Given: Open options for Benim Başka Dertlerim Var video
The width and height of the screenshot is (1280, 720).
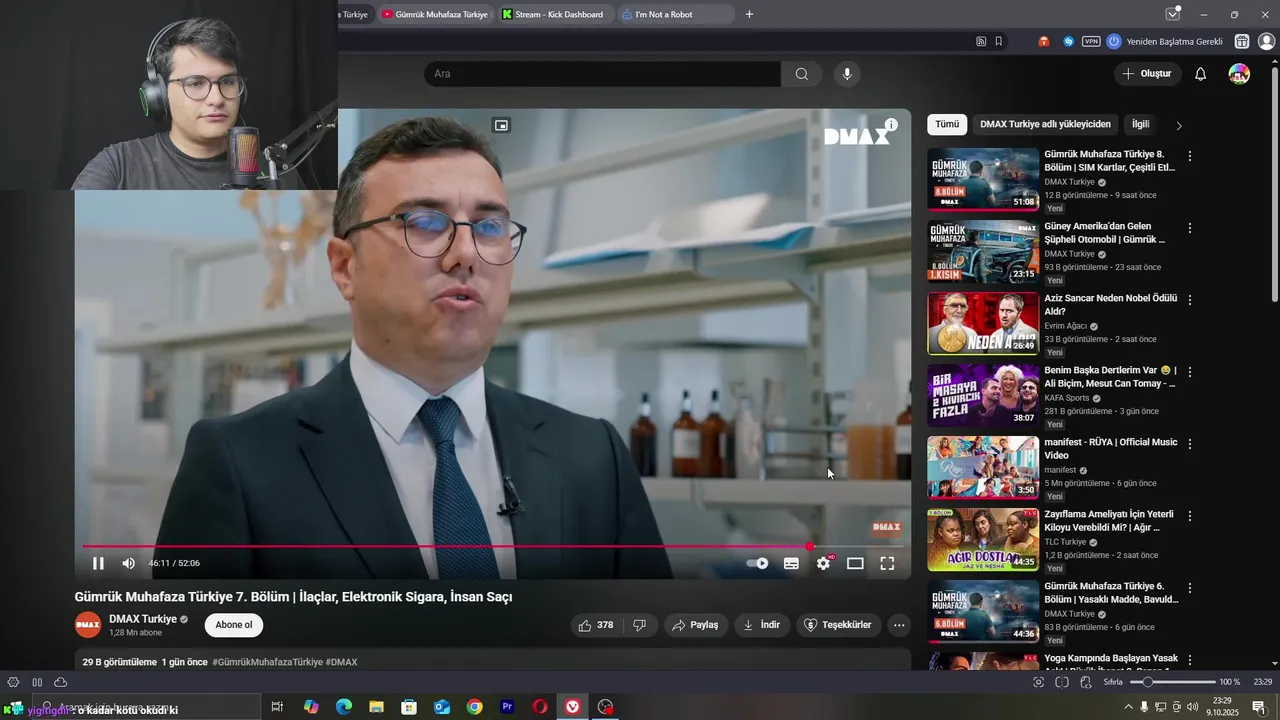Looking at the screenshot, I should (x=1190, y=372).
